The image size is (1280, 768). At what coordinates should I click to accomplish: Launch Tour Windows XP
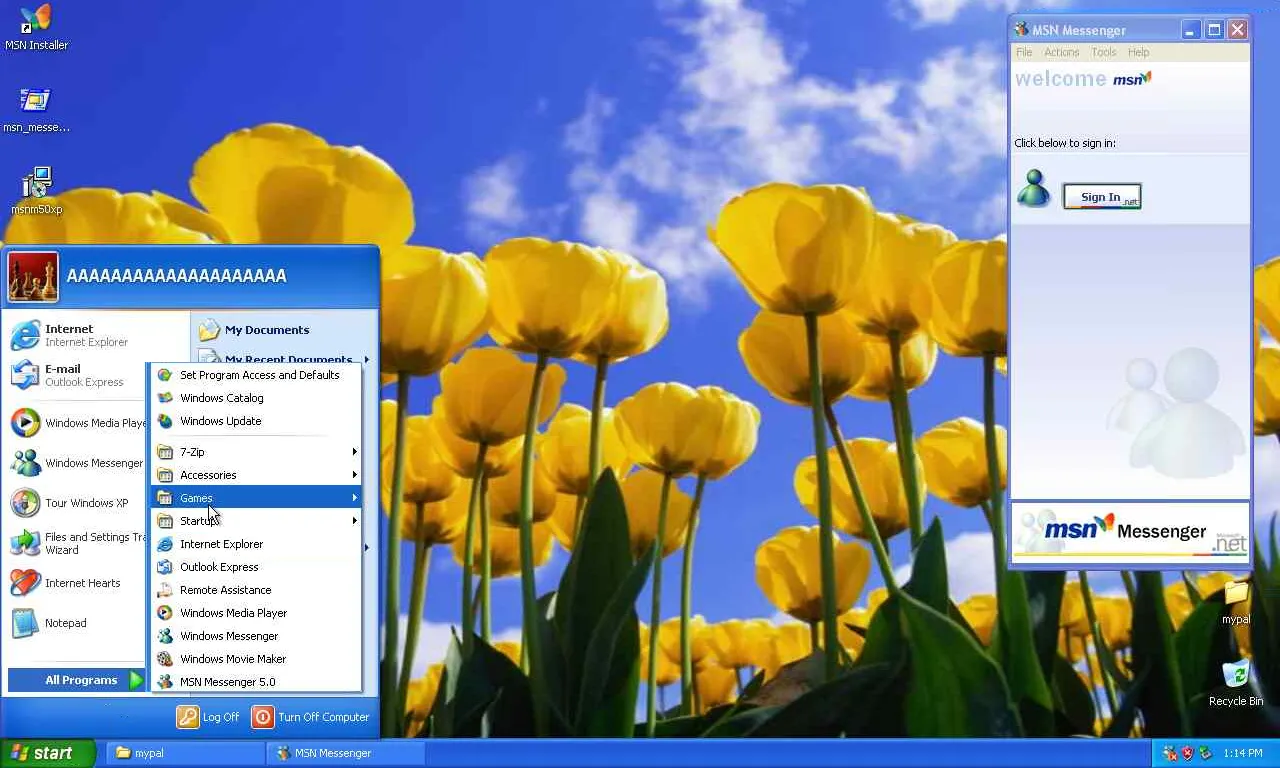[x=76, y=503]
